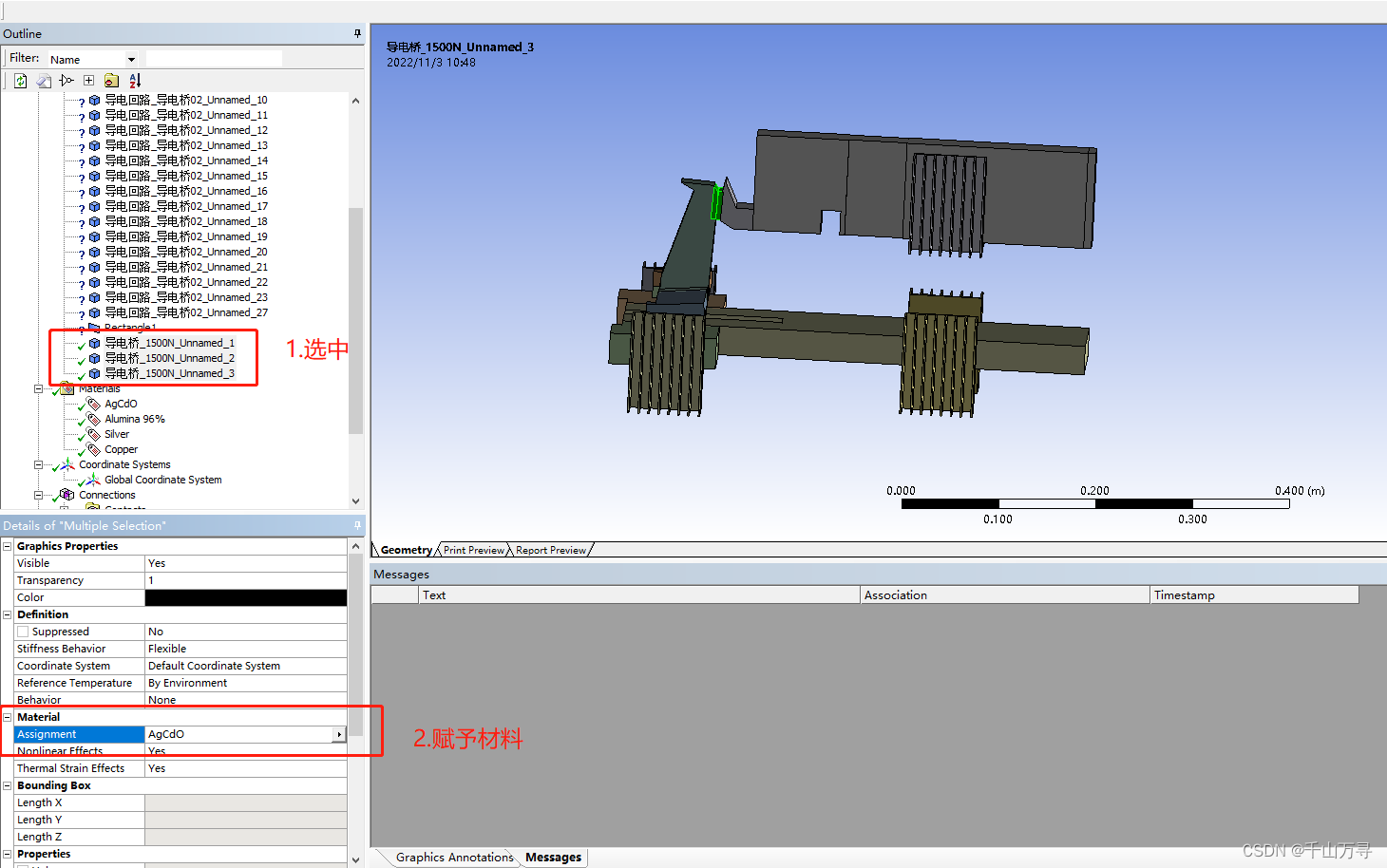Click the clear filter eraser icon
This screenshot has width=1387, height=868.
coord(44,81)
